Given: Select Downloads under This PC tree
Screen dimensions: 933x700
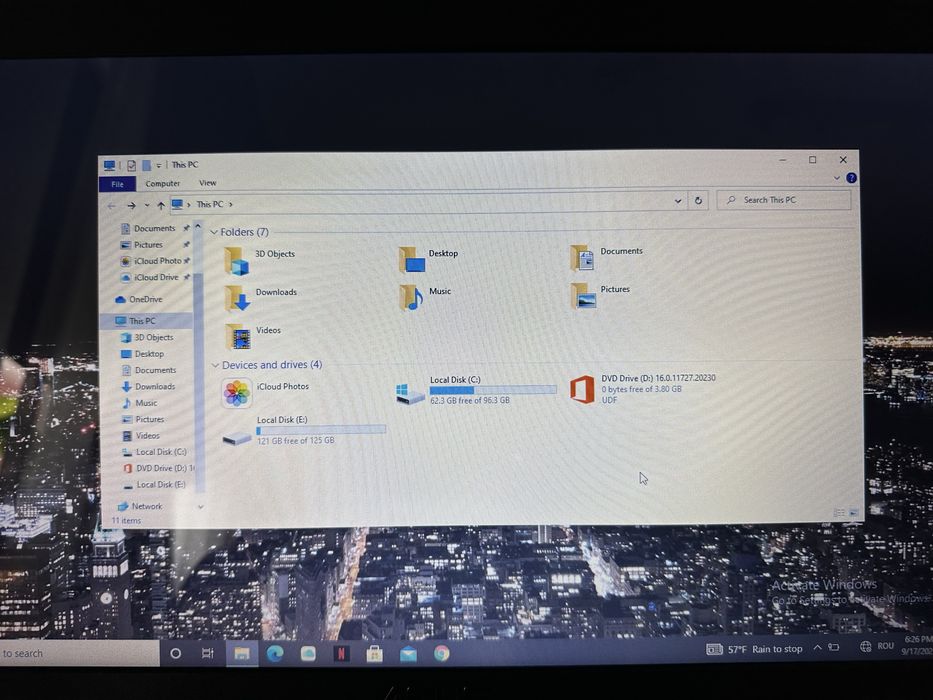Looking at the screenshot, I should 155,387.
